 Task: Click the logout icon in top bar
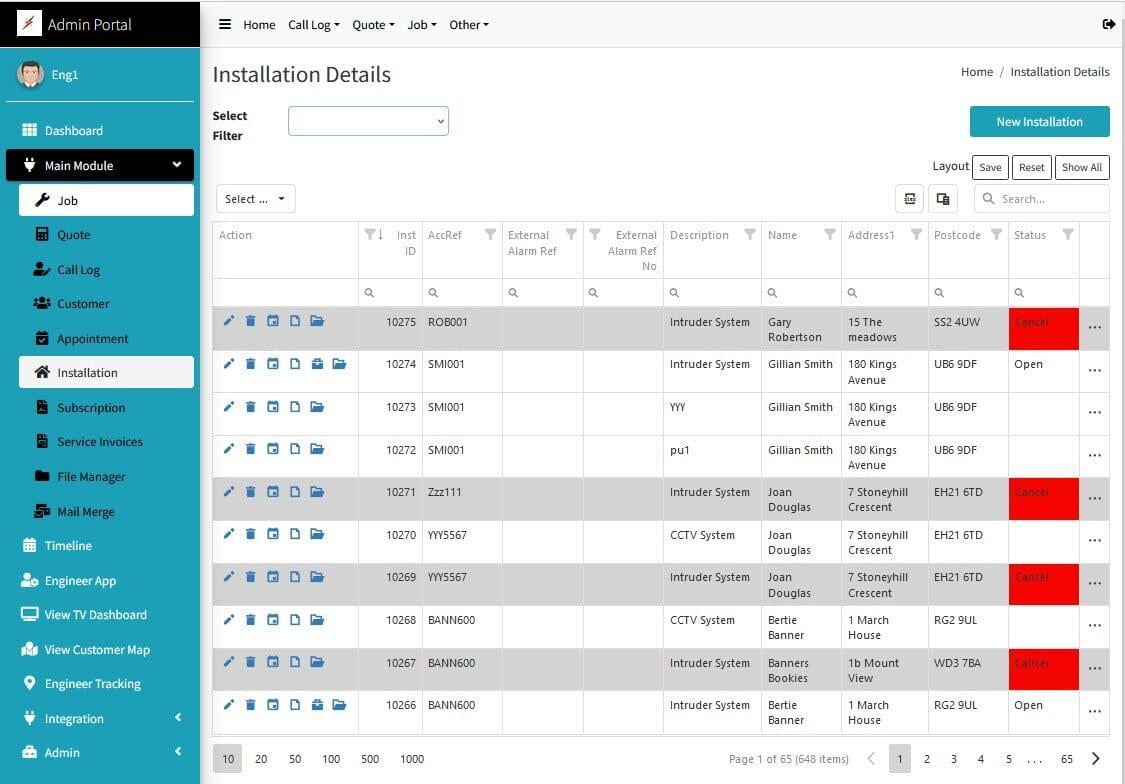coord(1108,24)
